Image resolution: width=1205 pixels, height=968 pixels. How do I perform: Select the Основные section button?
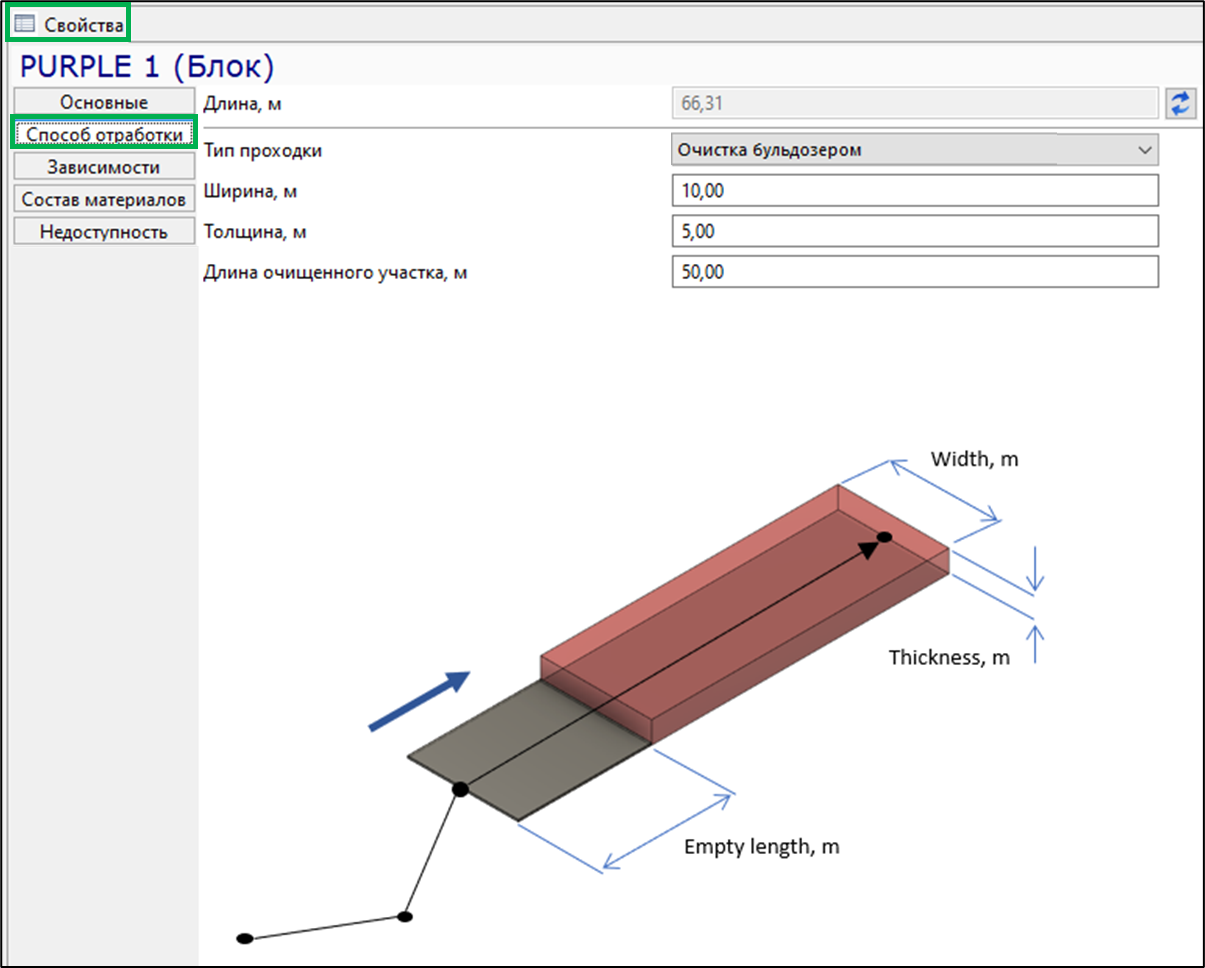coord(104,102)
